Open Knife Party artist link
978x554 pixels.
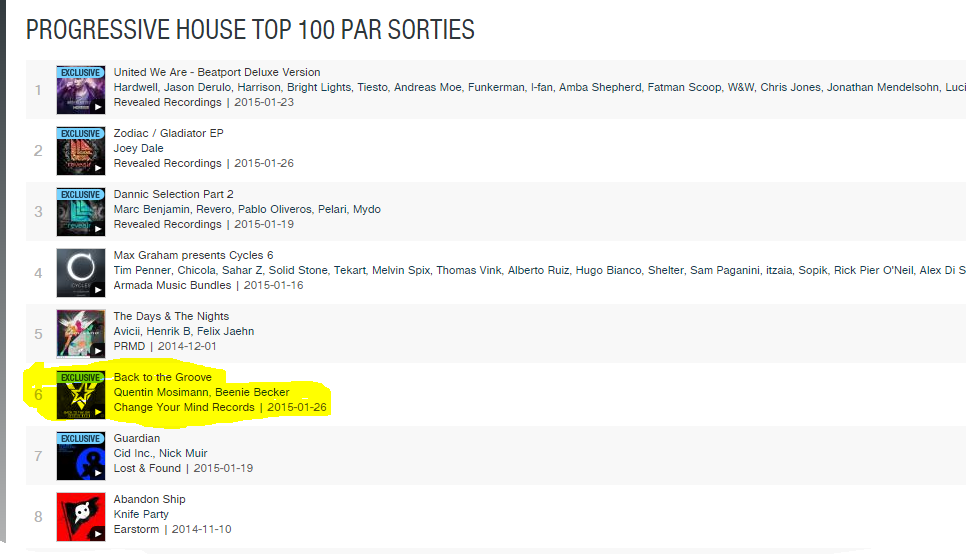click(141, 515)
